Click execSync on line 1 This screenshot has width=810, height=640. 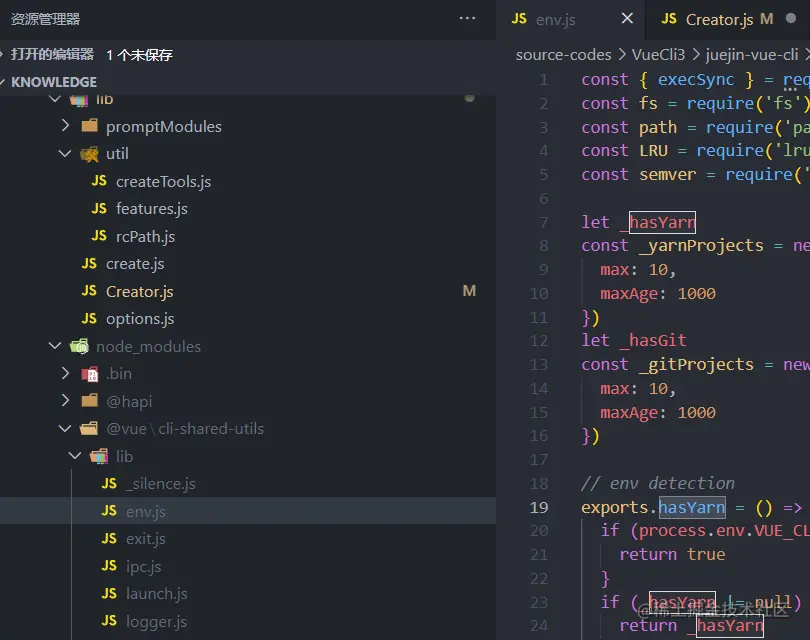pos(696,80)
